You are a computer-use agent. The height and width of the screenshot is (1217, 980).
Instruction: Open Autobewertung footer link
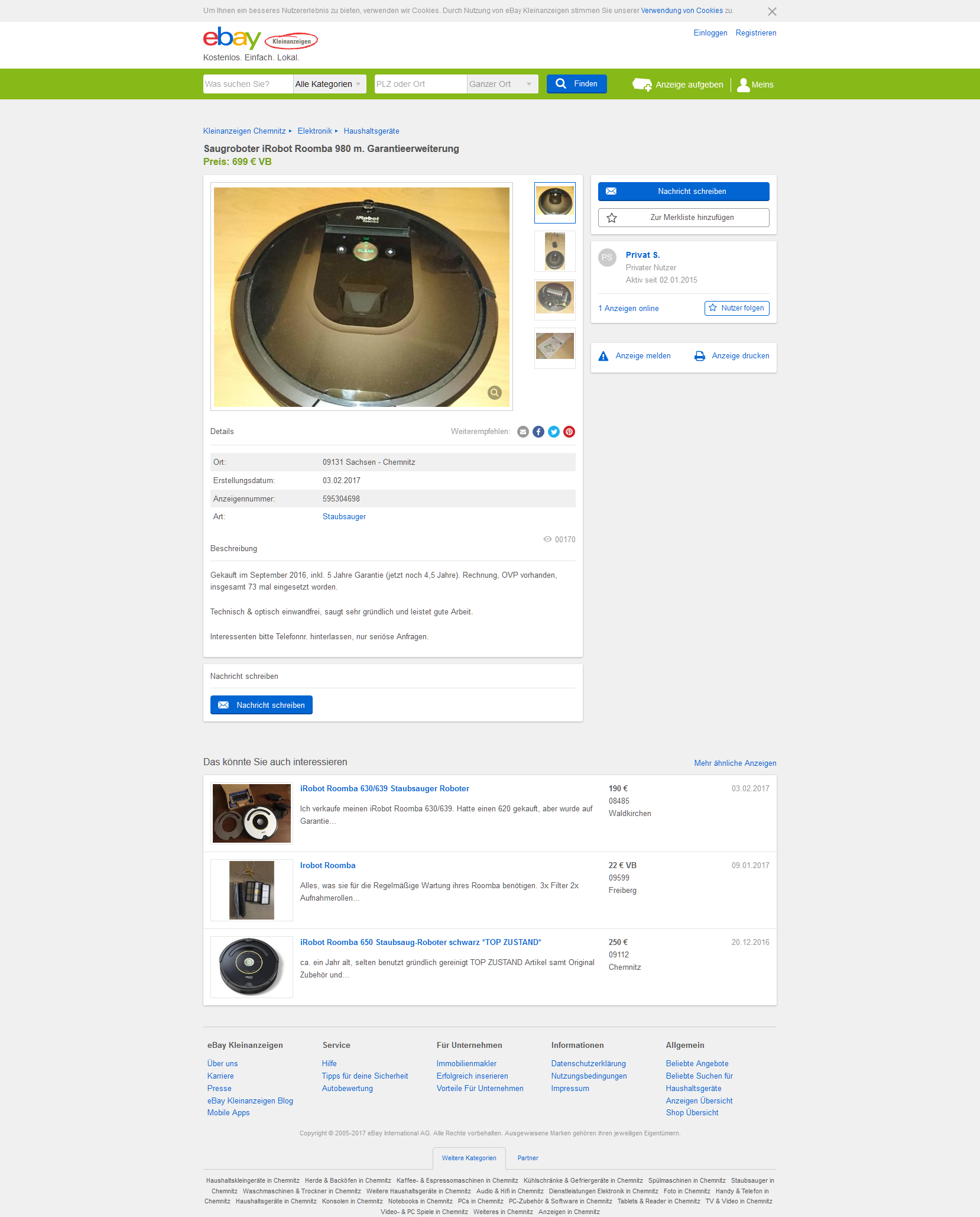pyautogui.click(x=347, y=1089)
